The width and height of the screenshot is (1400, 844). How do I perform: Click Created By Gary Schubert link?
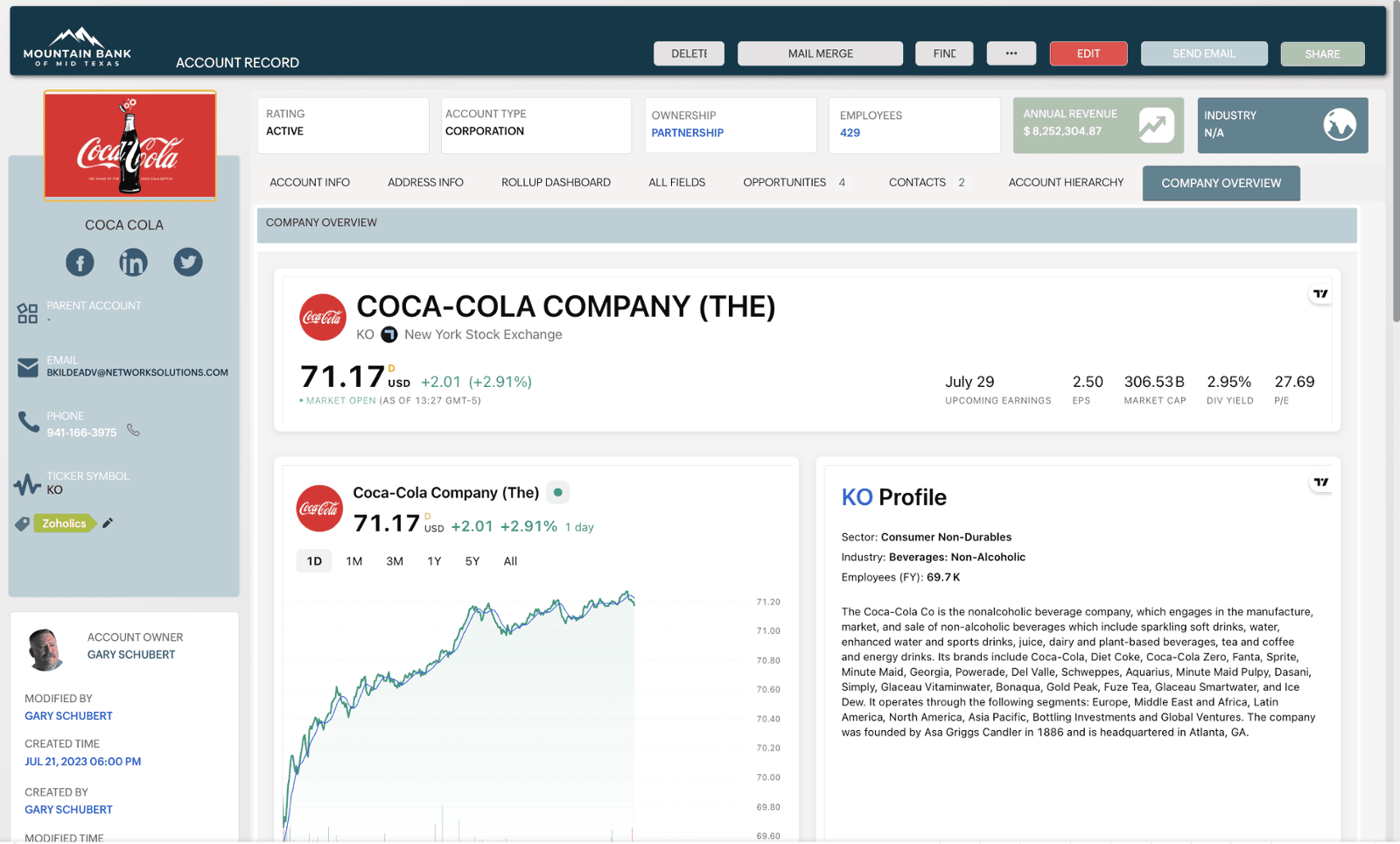68,810
